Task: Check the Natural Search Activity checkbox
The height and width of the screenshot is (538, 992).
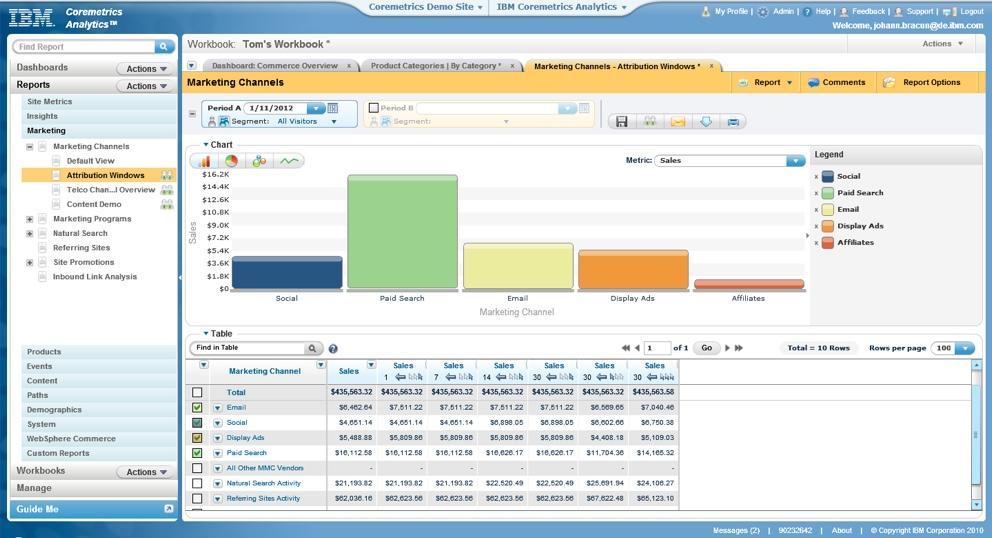Action: (x=197, y=484)
